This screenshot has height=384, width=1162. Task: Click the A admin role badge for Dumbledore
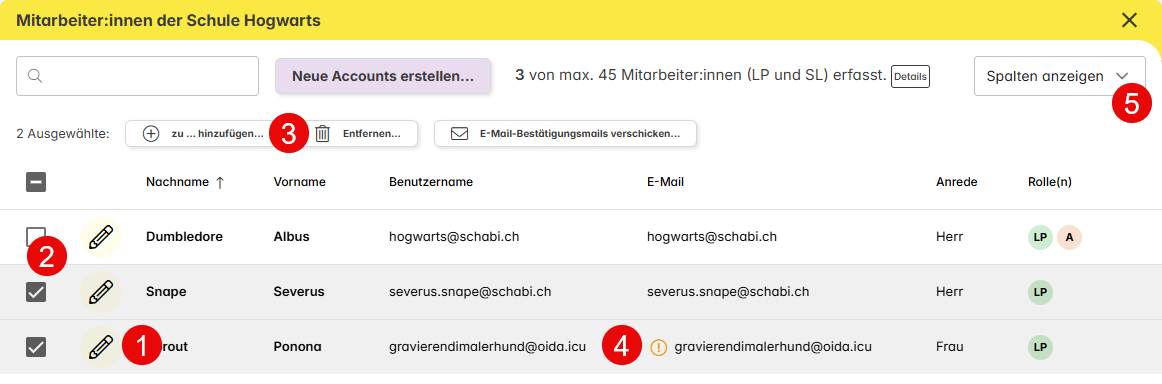coord(1069,237)
